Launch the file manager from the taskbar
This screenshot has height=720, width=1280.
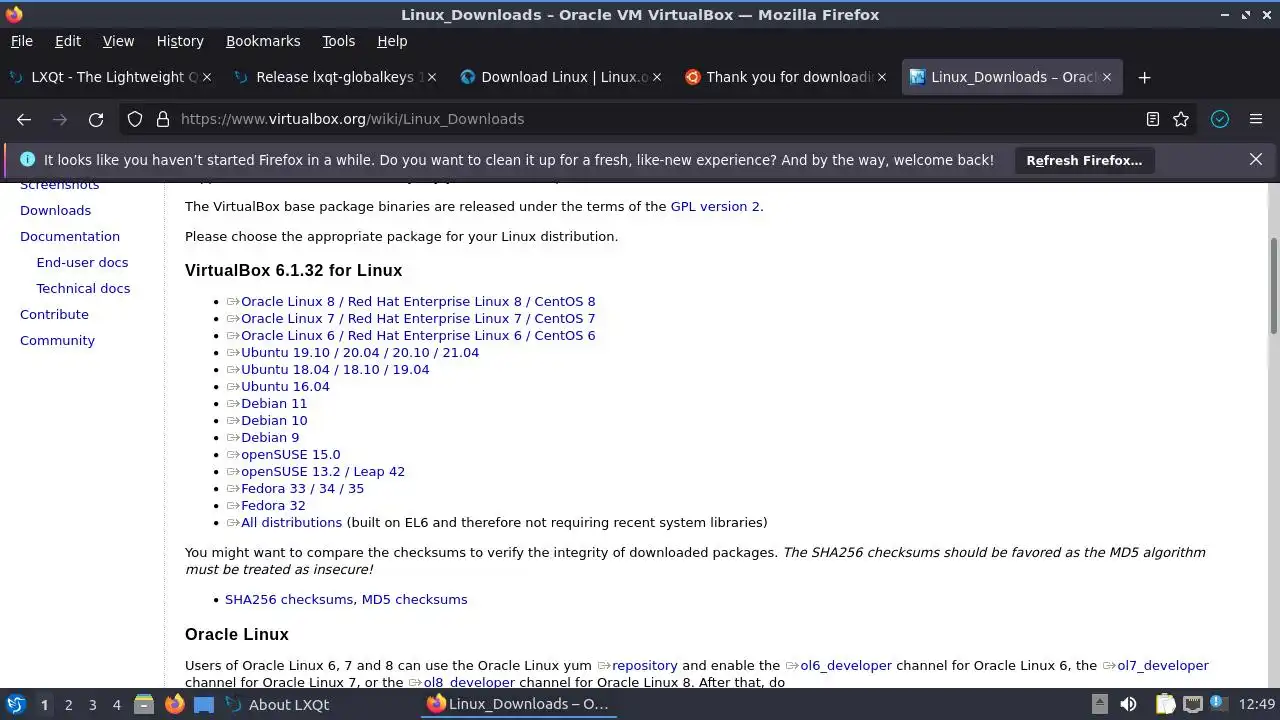click(x=144, y=705)
